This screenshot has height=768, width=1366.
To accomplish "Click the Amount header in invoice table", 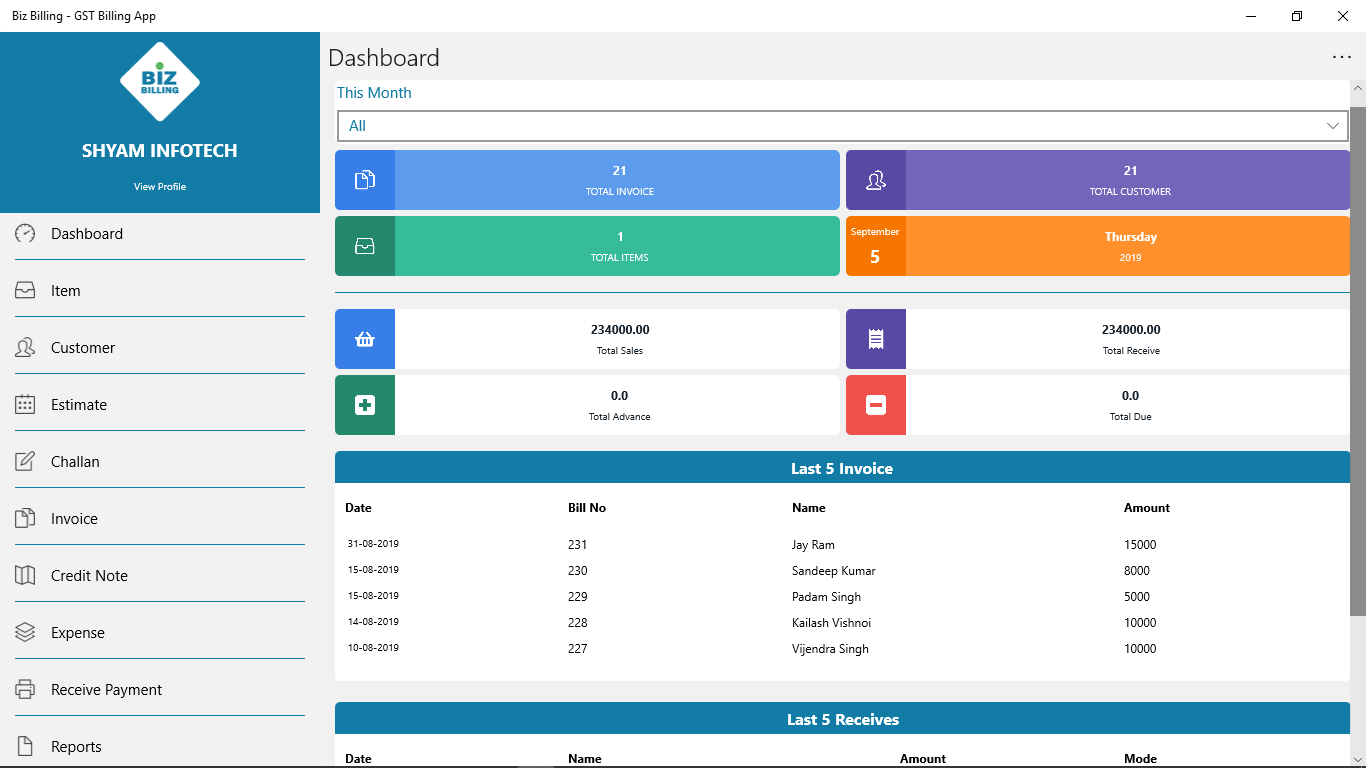I will [x=1147, y=508].
